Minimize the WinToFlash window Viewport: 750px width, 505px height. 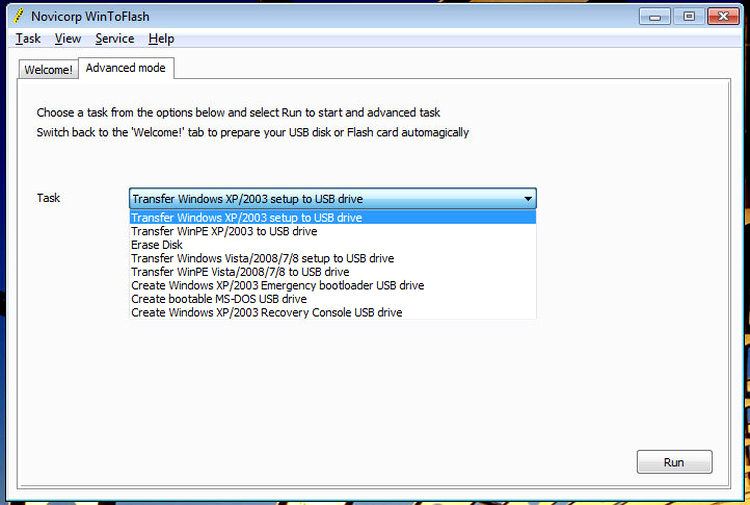655,17
